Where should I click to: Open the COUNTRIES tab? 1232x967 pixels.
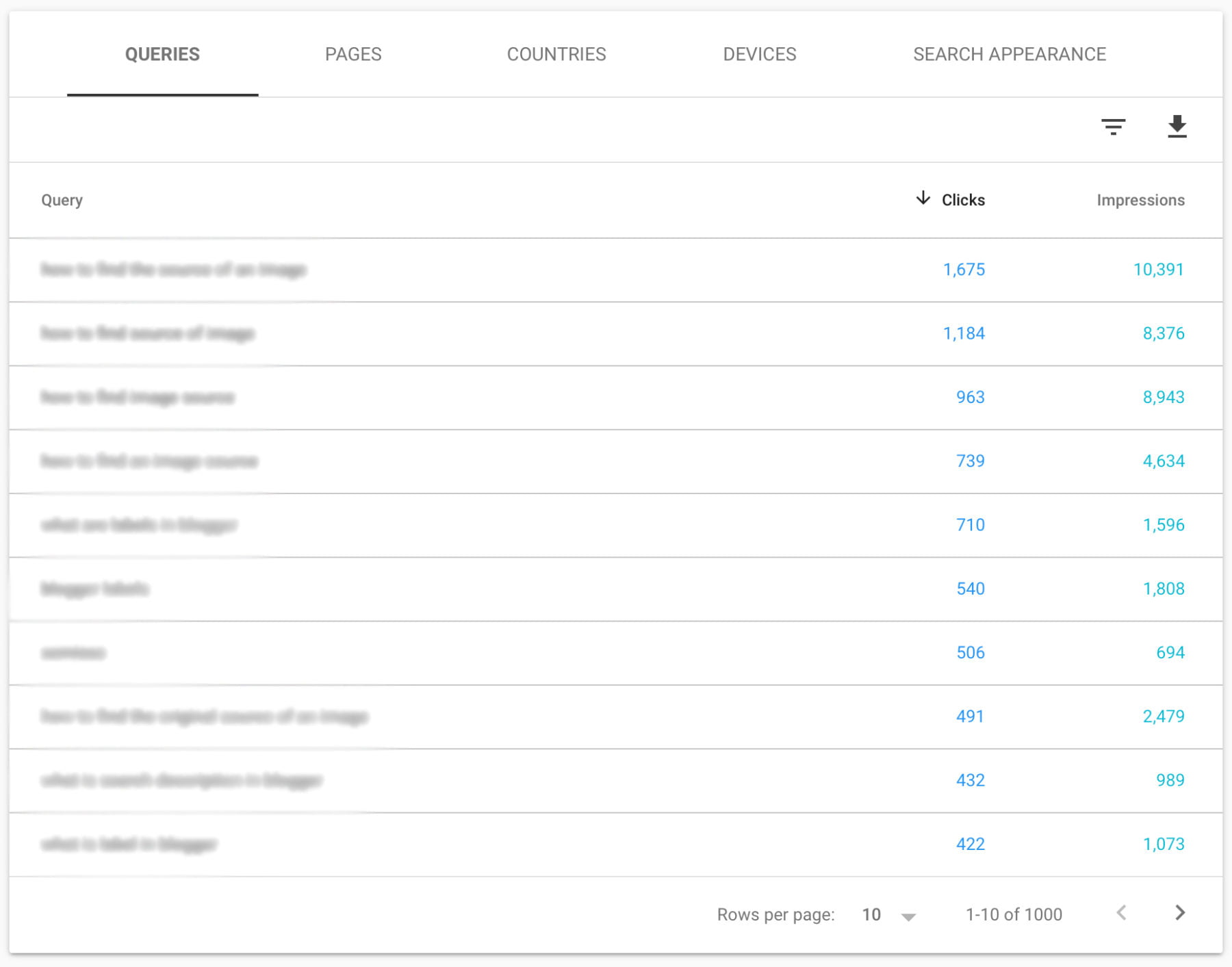pyautogui.click(x=556, y=54)
